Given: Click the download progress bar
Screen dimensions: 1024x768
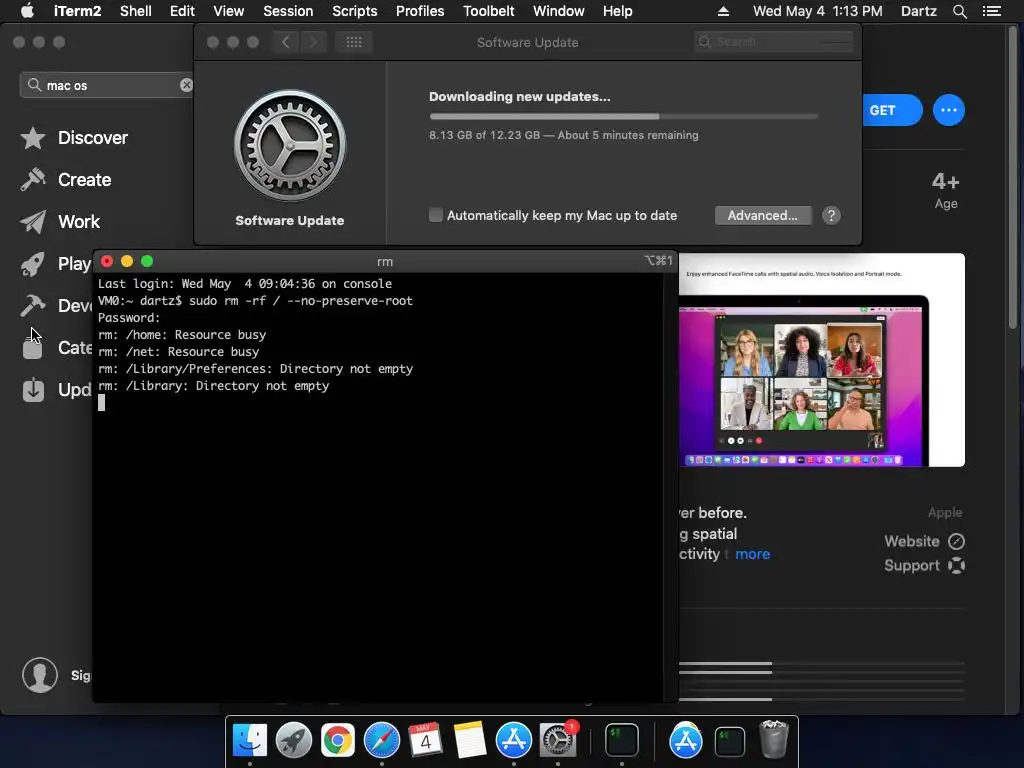Looking at the screenshot, I should (x=623, y=116).
